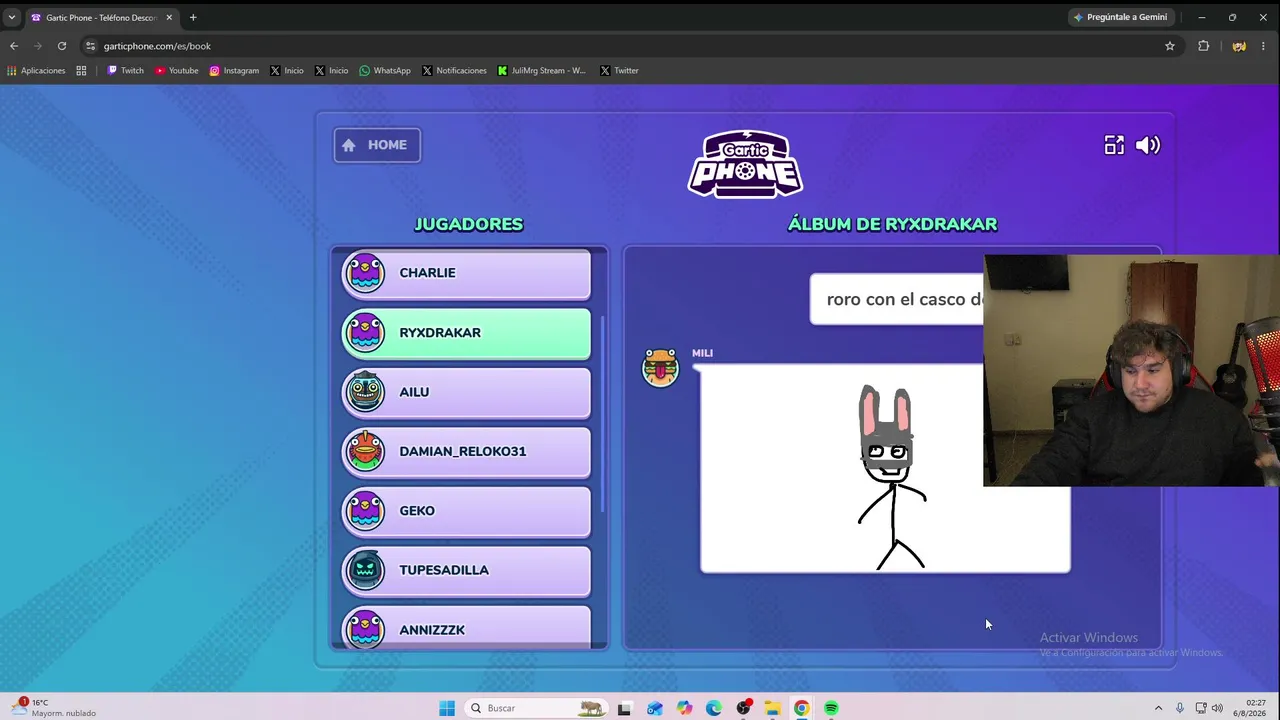The height and width of the screenshot is (720, 1280).
Task: Click the taskbar Buscar search box
Action: pyautogui.click(x=536, y=708)
